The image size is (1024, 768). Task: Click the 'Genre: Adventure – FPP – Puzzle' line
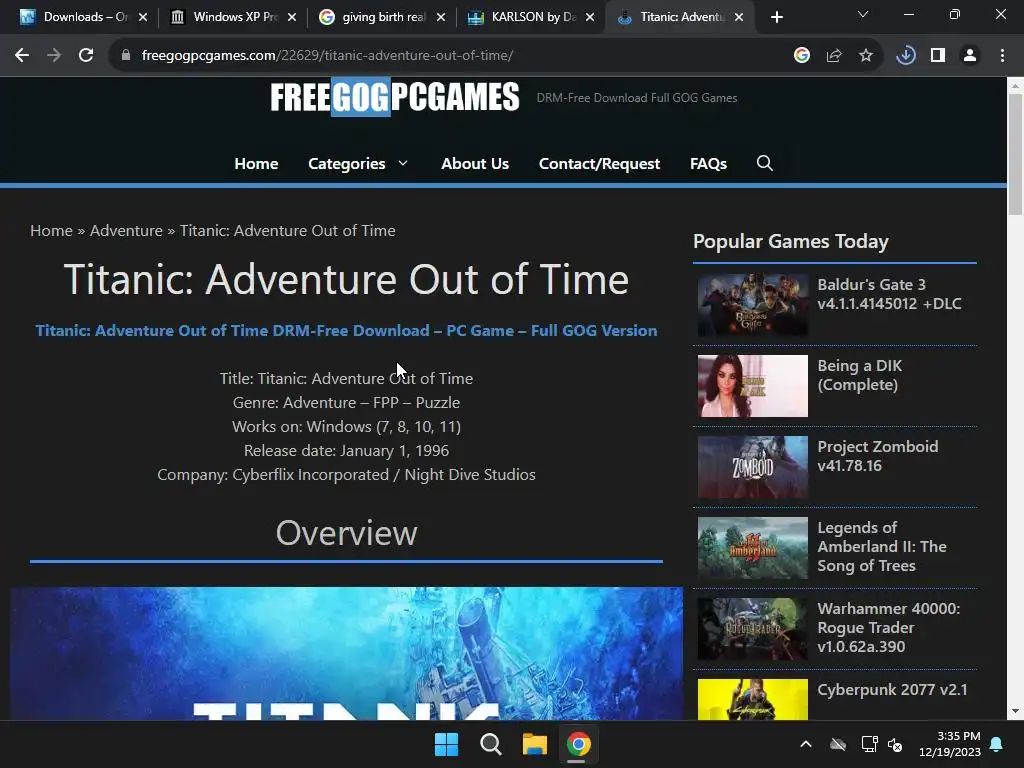tap(346, 402)
